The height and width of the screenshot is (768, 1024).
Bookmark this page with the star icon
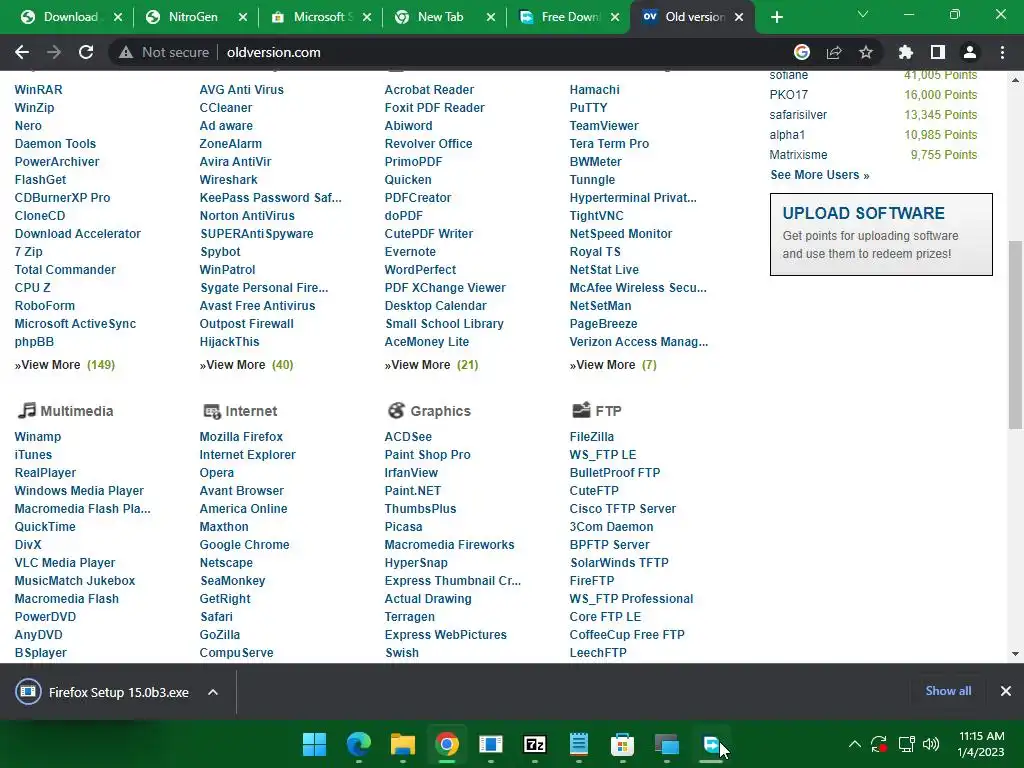(x=866, y=52)
